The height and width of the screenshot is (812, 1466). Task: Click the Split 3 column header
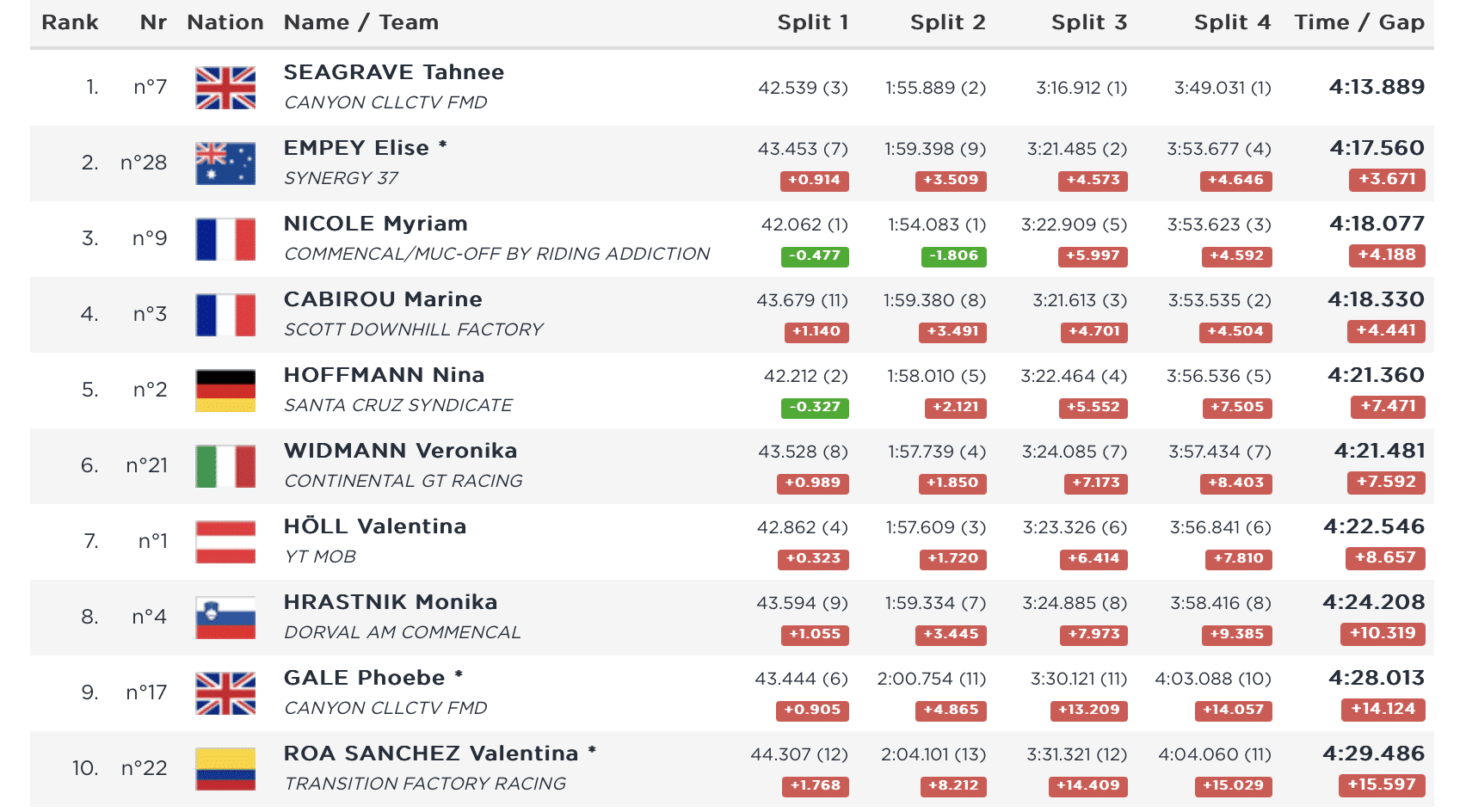click(x=1088, y=22)
